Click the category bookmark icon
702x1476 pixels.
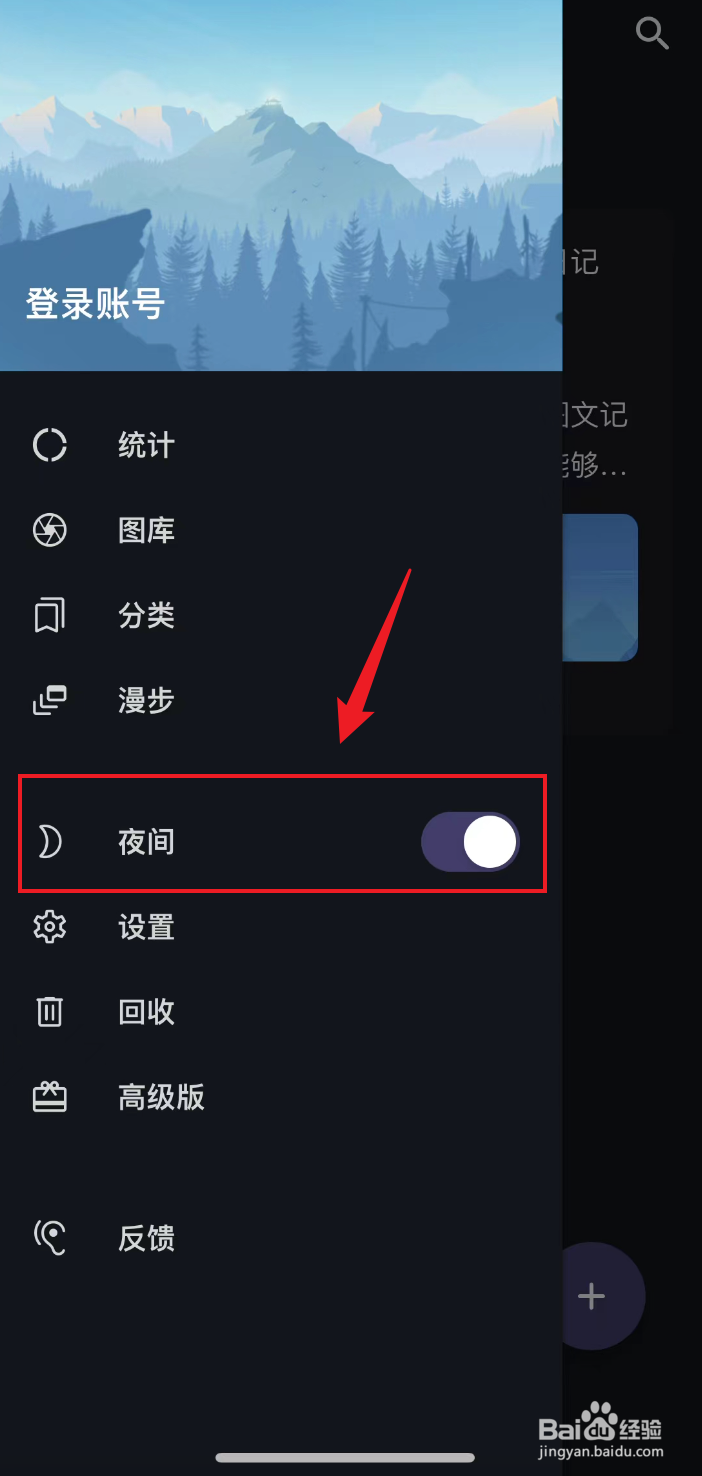[49, 615]
